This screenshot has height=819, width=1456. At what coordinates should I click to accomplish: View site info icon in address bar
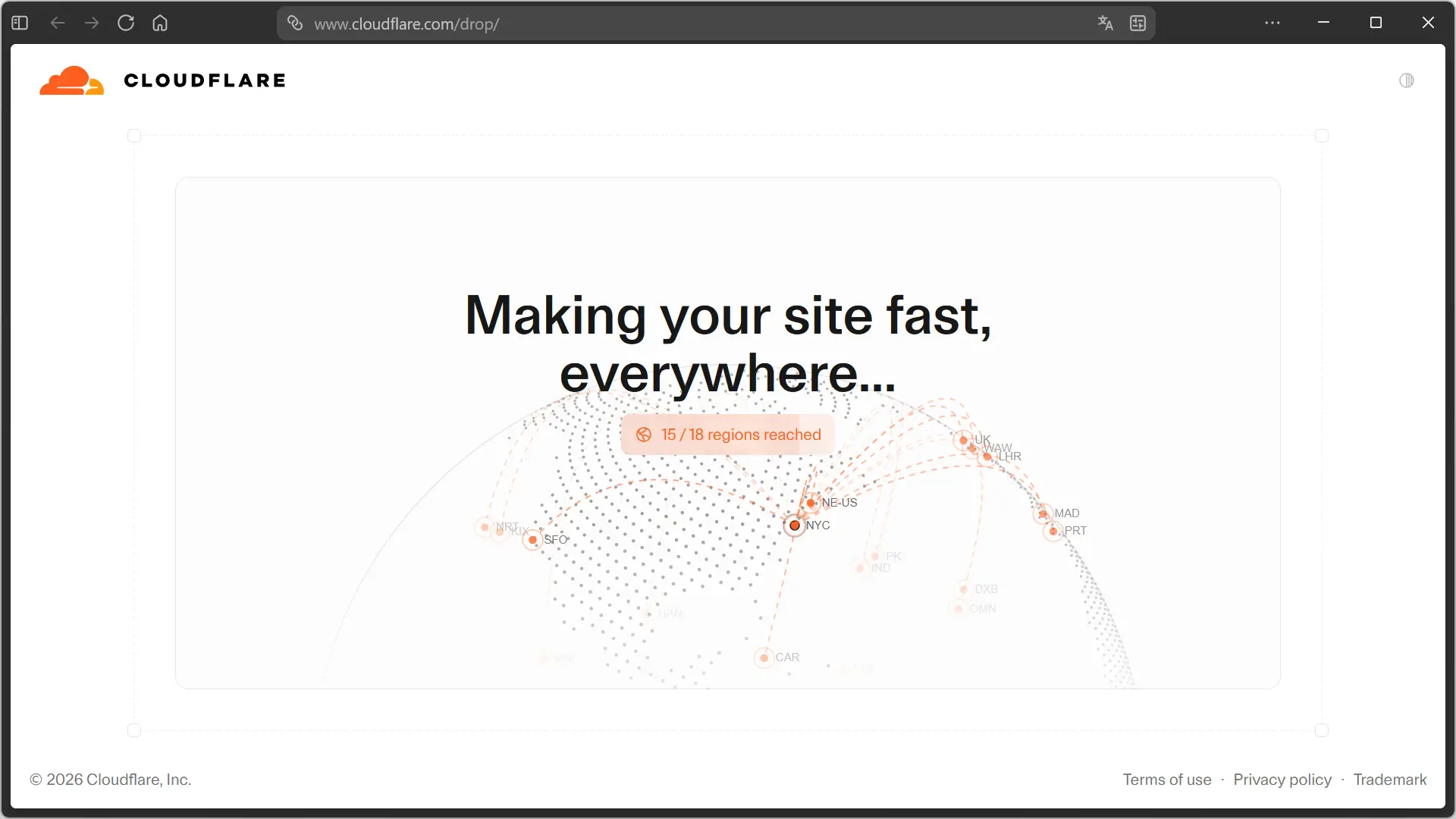pyautogui.click(x=295, y=23)
